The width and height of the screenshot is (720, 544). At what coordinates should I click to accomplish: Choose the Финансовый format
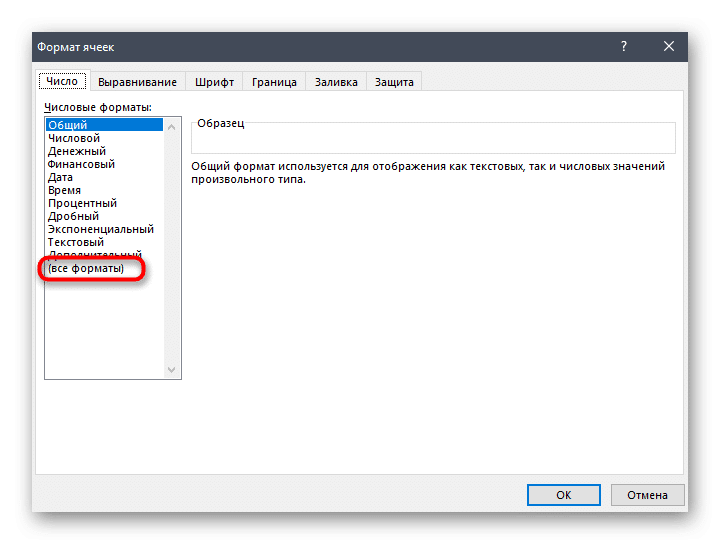(104, 164)
